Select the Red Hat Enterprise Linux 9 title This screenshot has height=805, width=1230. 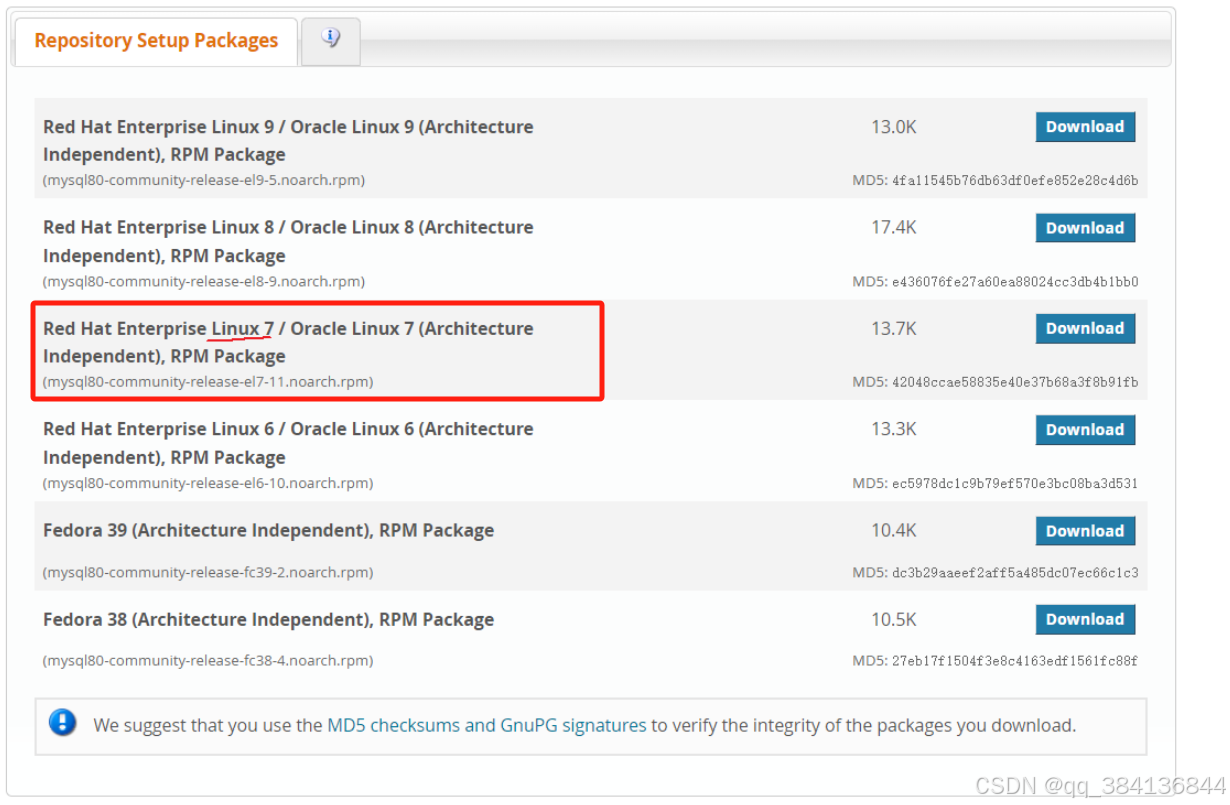(x=288, y=141)
